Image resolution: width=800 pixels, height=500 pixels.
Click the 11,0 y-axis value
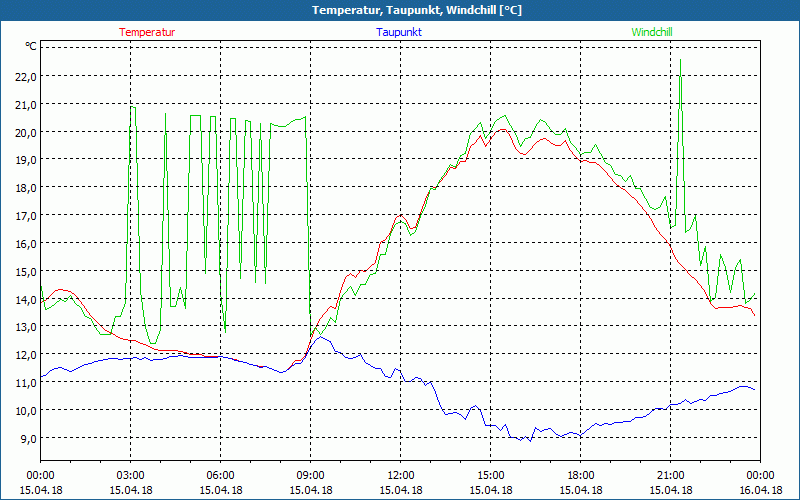click(27, 383)
